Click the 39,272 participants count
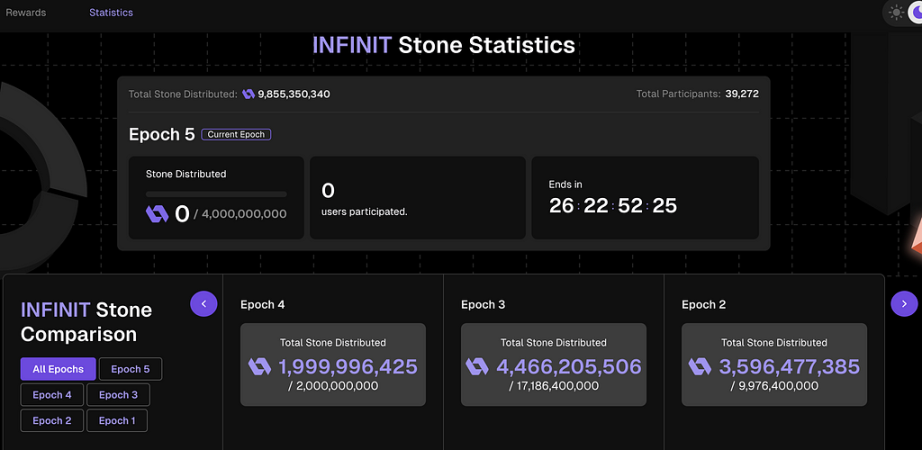Viewport: 922px width, 450px height. click(741, 94)
